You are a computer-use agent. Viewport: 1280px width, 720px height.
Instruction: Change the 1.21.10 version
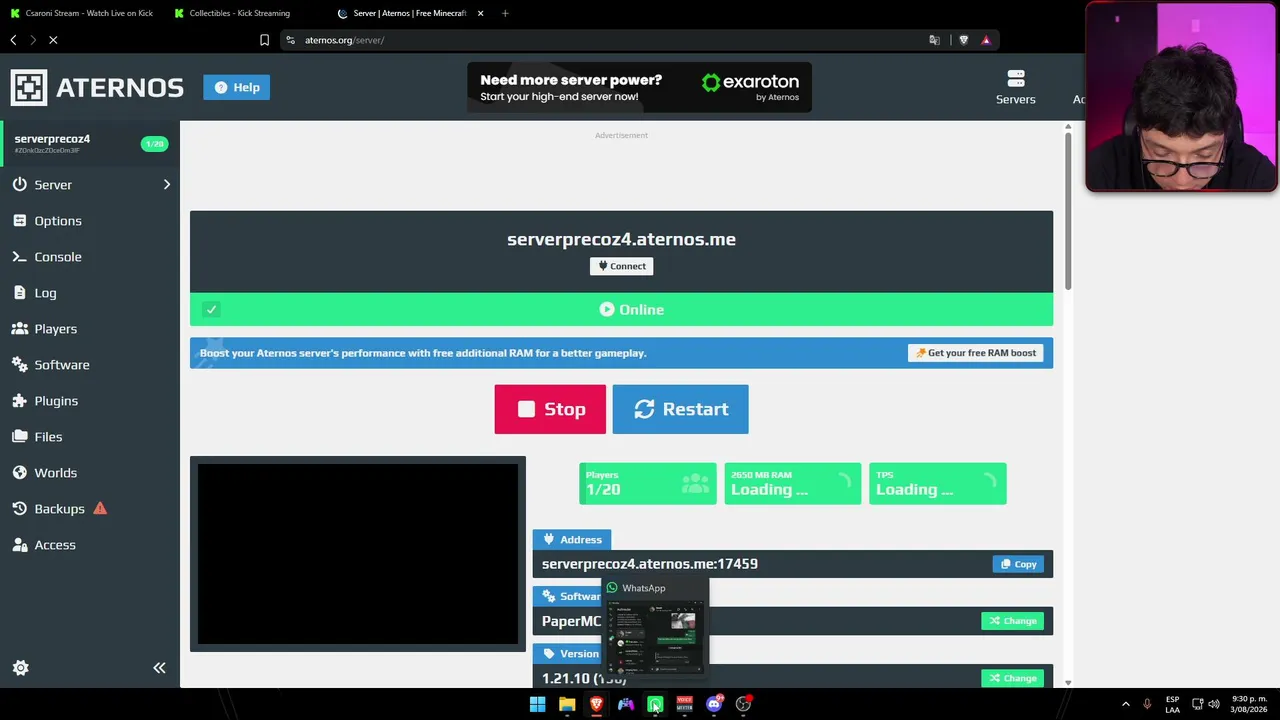pos(1012,678)
